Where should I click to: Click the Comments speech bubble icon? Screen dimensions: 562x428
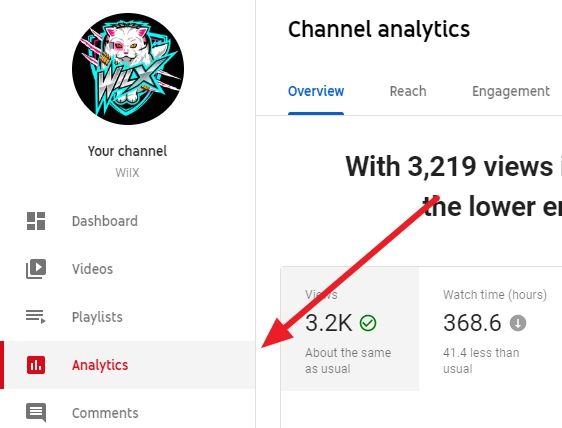pyautogui.click(x=36, y=413)
